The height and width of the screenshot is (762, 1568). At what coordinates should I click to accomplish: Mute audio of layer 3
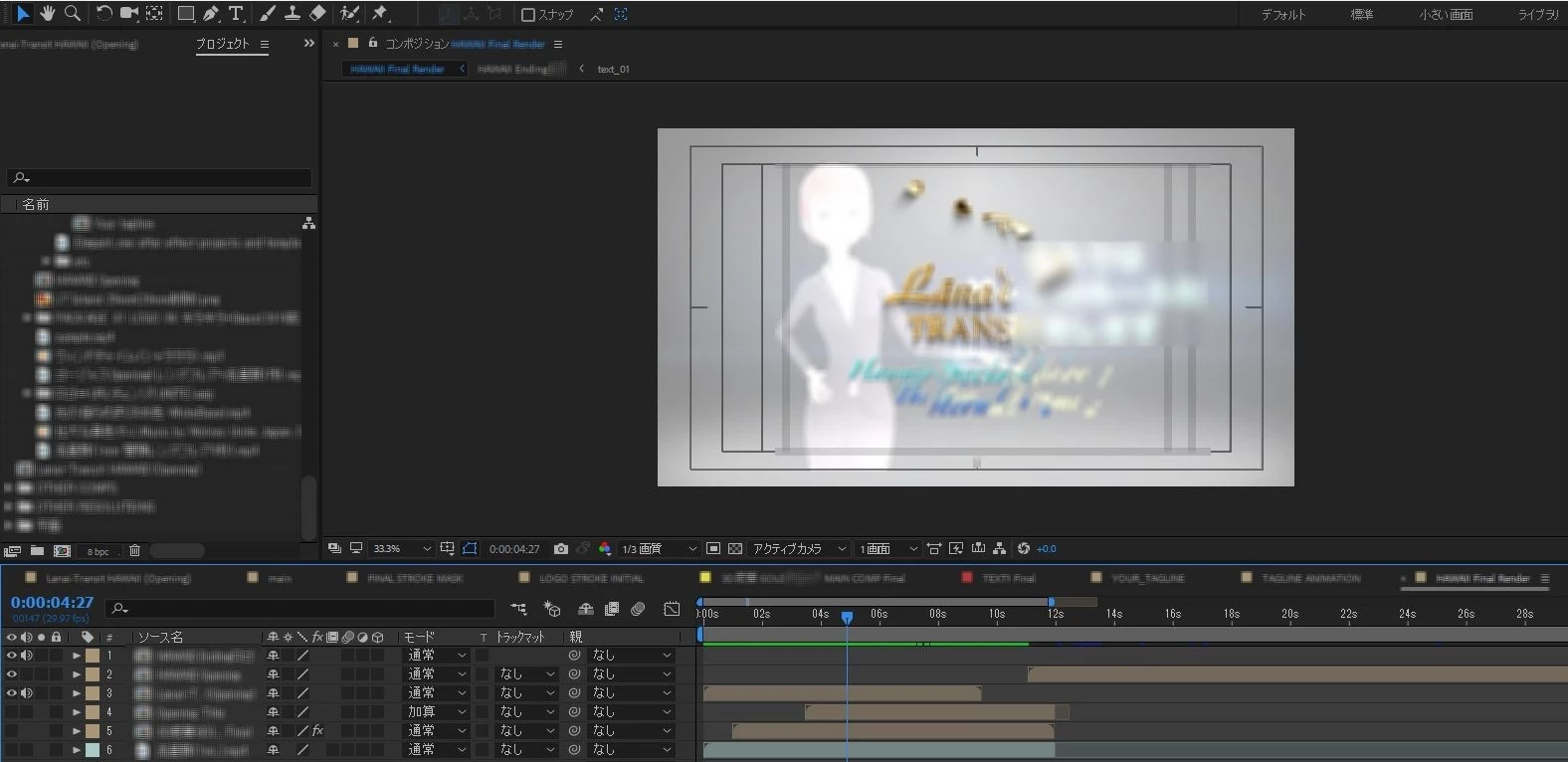click(x=27, y=692)
